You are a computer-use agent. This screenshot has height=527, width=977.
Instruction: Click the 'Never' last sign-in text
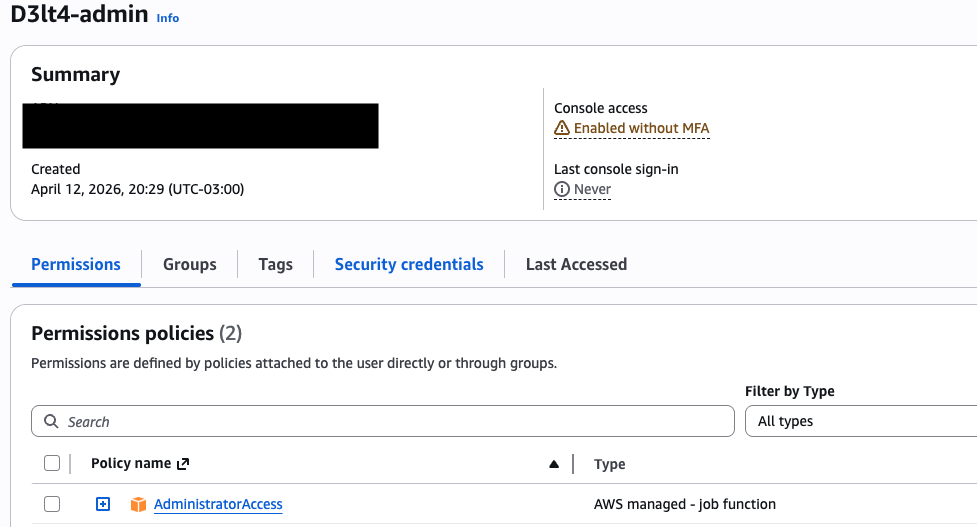coord(592,189)
